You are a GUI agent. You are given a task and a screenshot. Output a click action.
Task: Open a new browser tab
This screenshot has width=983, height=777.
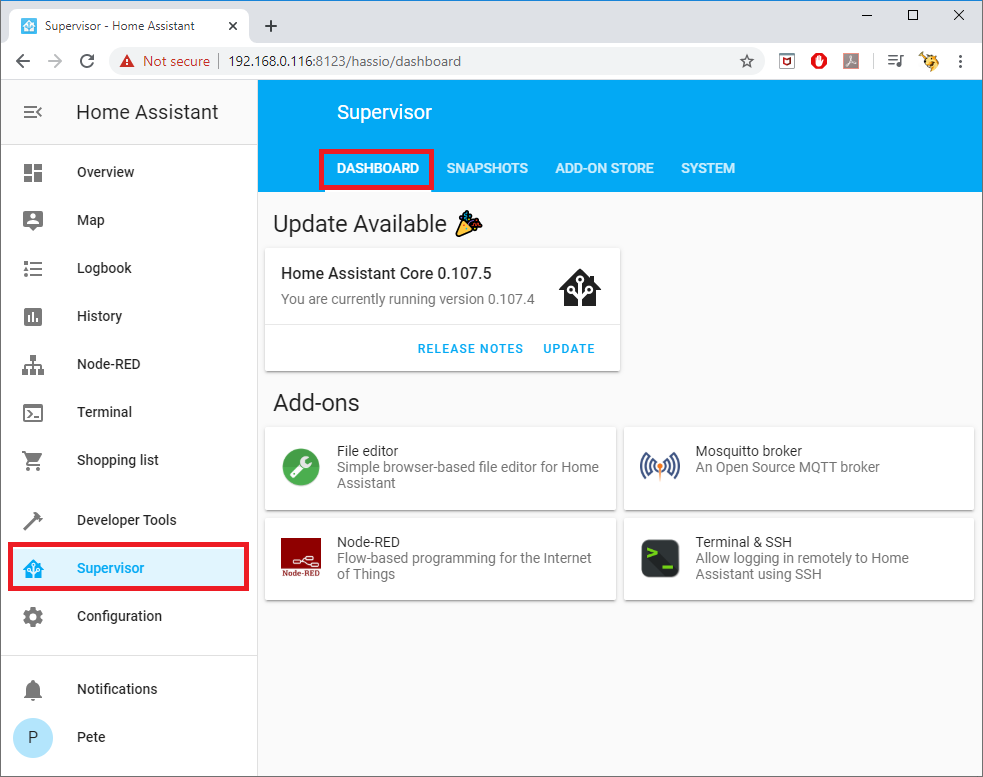pyautogui.click(x=270, y=26)
